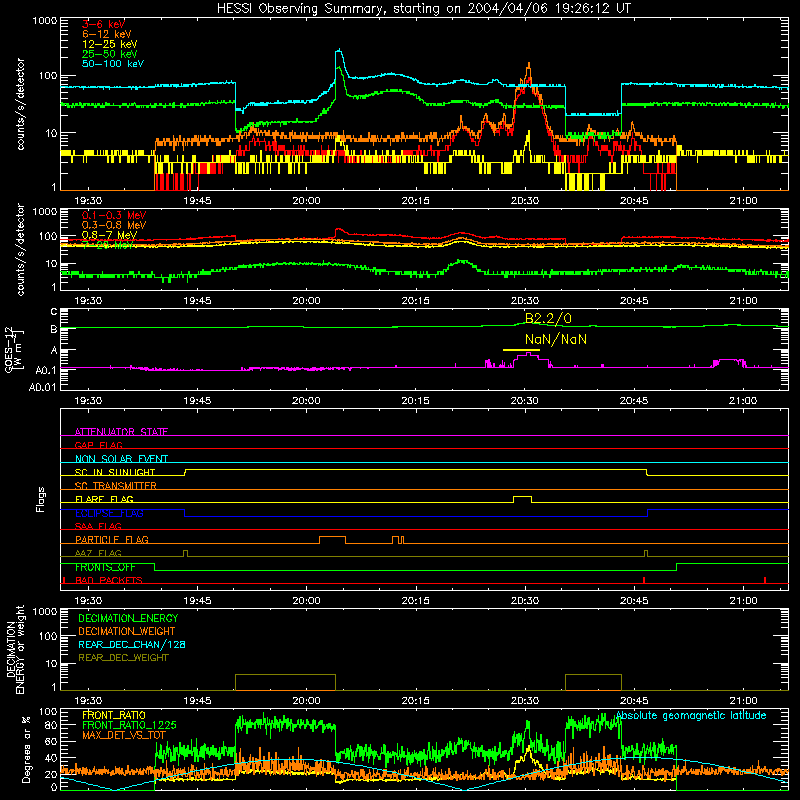
Task: Click the MAX_DET_VS_TOT legend label
Action: click(x=124, y=735)
